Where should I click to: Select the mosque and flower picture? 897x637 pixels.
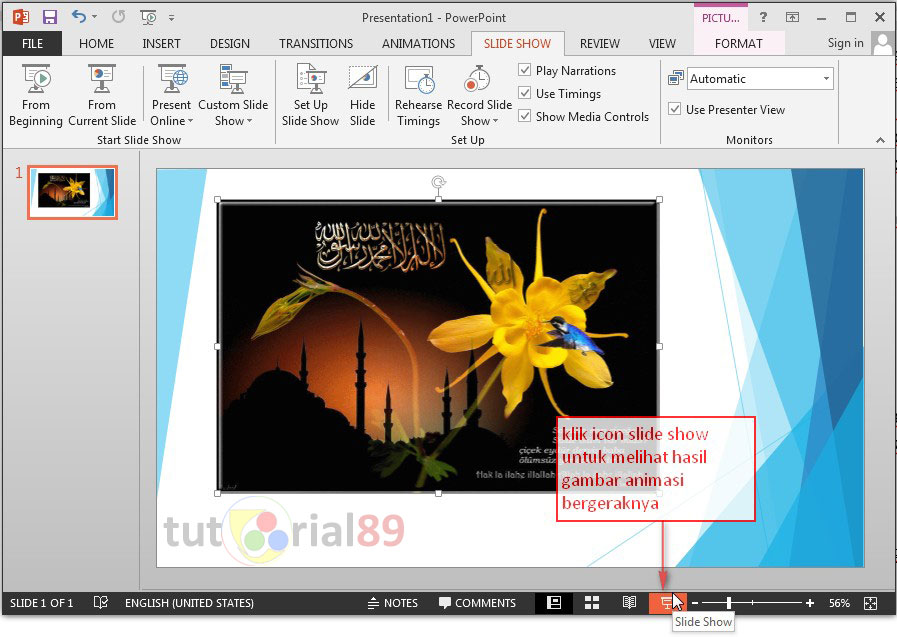pos(438,347)
